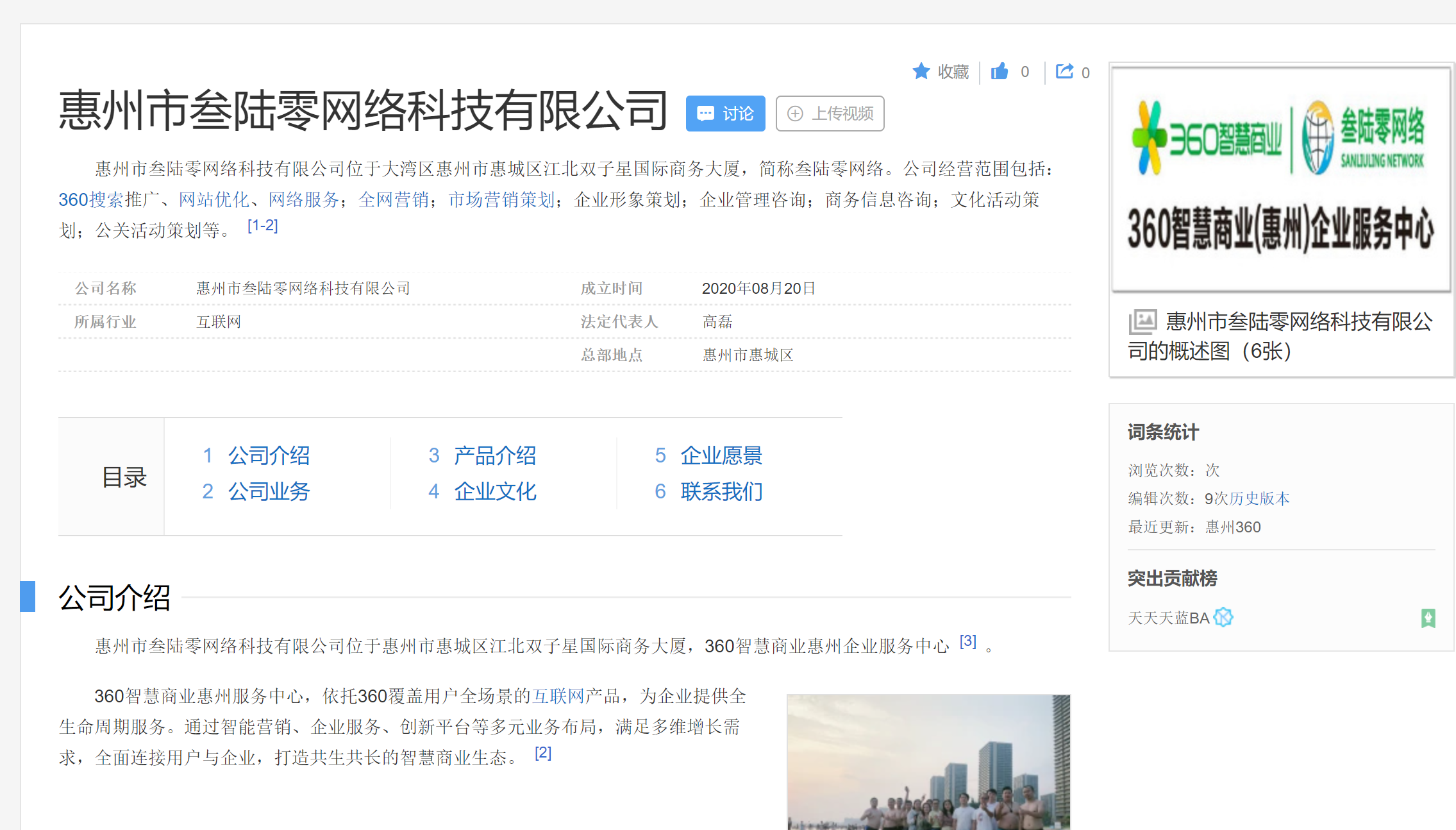Follow the 全网营销 link
Screen dimensions: 1456x830
(x=393, y=199)
